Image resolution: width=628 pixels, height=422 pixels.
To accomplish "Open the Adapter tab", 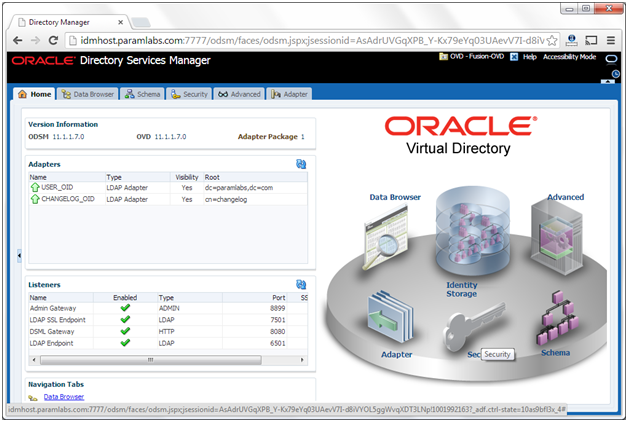I will point(289,94).
